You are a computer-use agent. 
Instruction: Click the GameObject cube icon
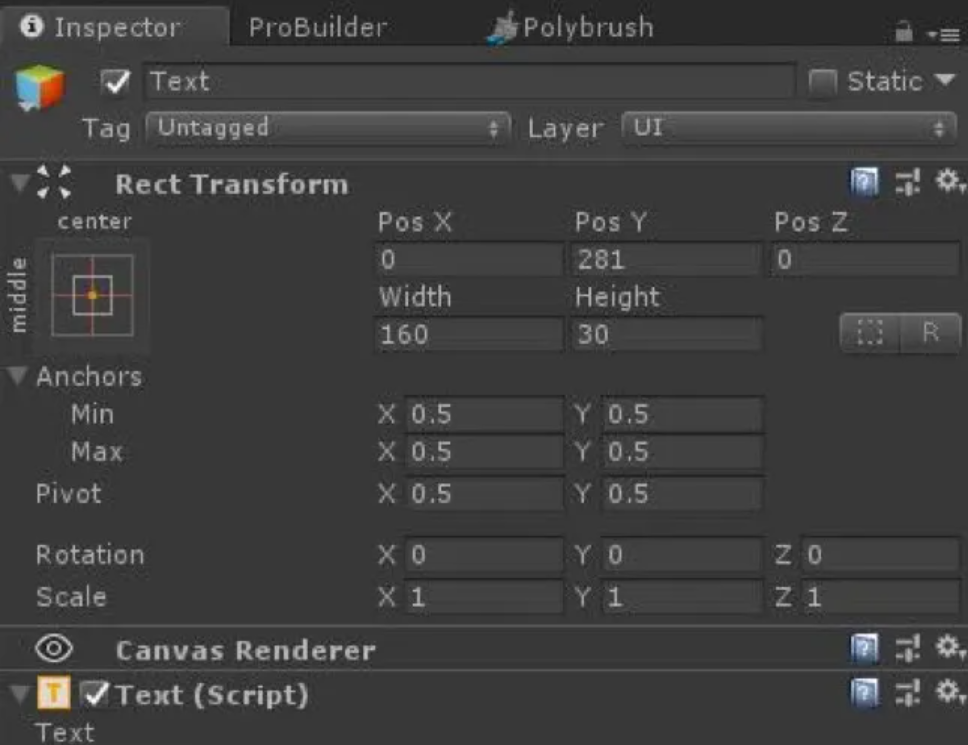coord(40,88)
